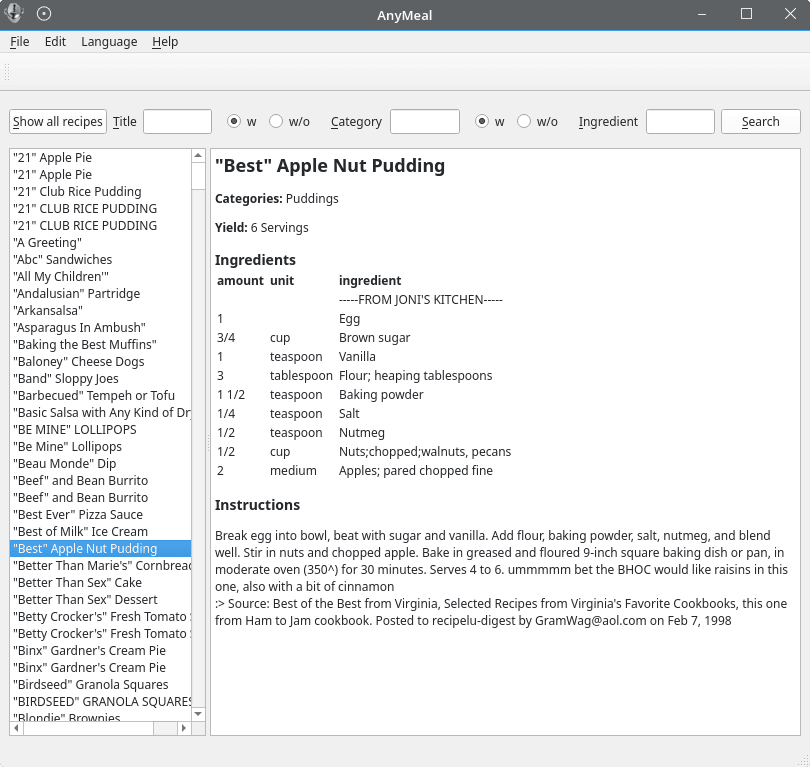Click highlighted "Best" Apple Nut Pudding row
This screenshot has height=767, width=810.
pos(101,549)
